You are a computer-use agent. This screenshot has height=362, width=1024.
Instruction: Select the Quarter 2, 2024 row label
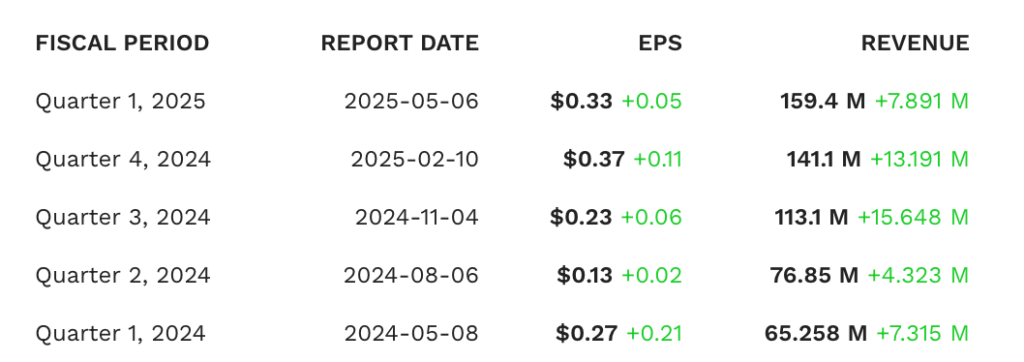123,275
